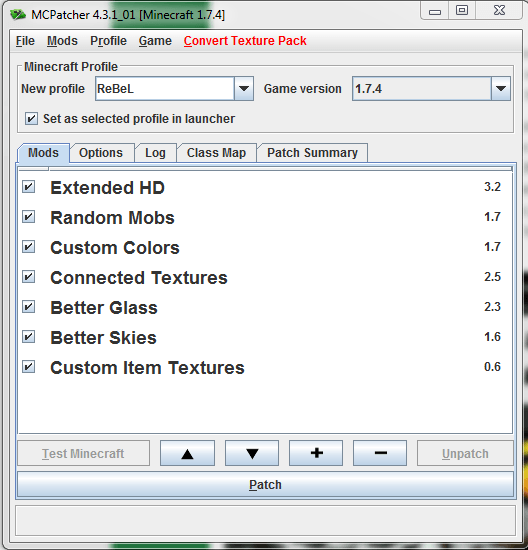
Task: Click version 2.5 of Connected Textures
Action: 492,277
